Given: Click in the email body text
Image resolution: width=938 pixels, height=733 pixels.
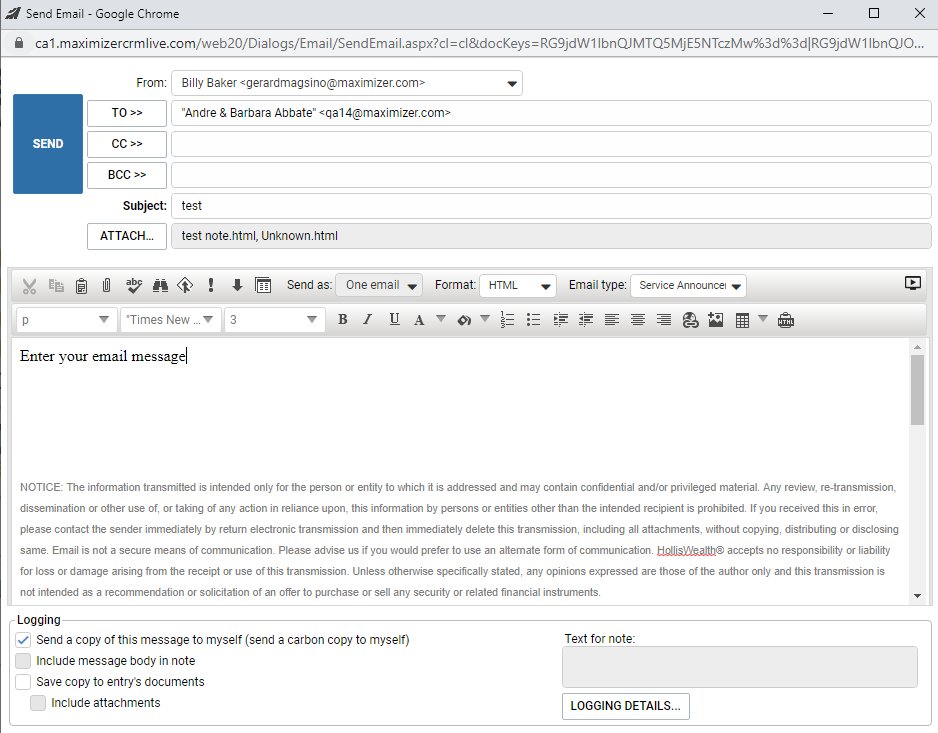Looking at the screenshot, I should (103, 356).
